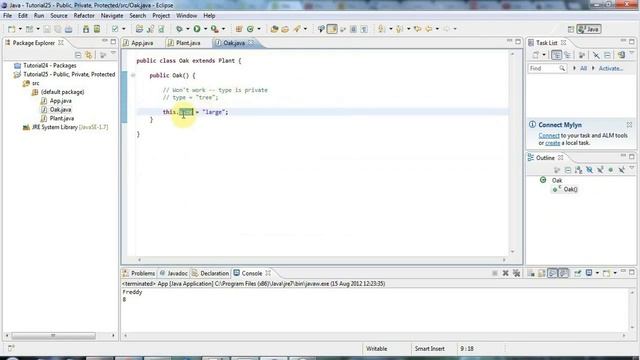Open Outline view menu triangle

[631, 168]
